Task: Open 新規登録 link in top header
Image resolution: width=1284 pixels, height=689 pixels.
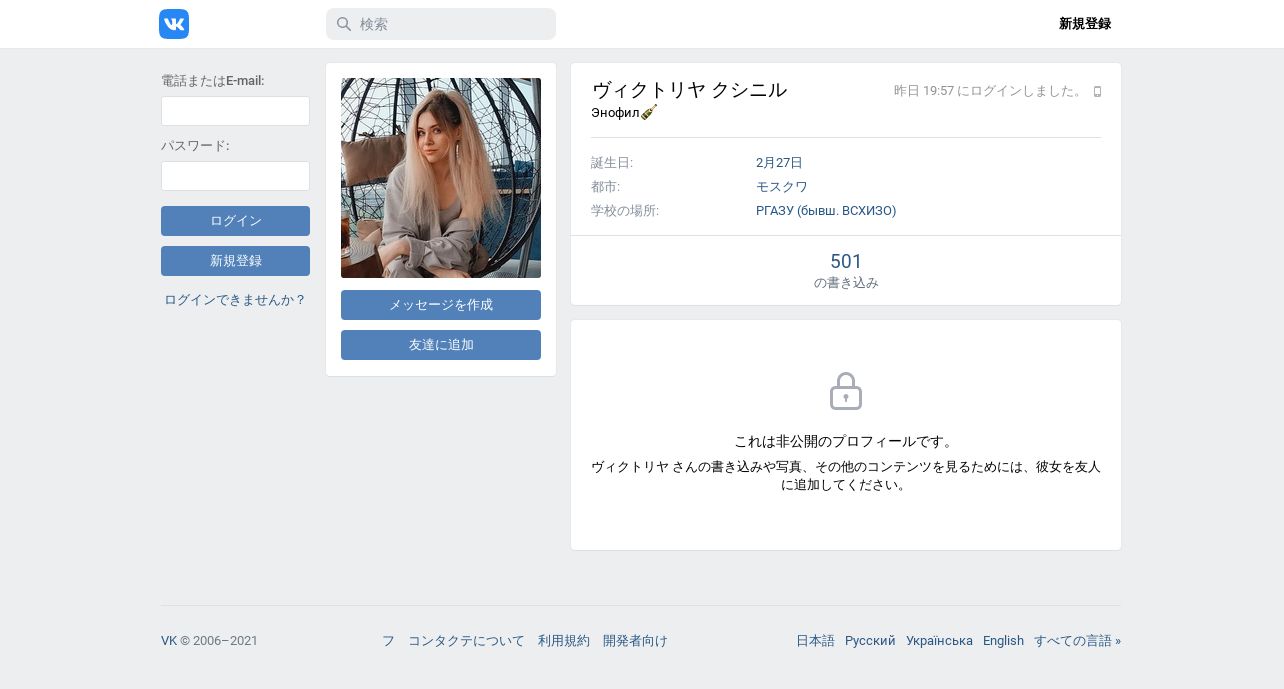Action: click(x=1085, y=24)
